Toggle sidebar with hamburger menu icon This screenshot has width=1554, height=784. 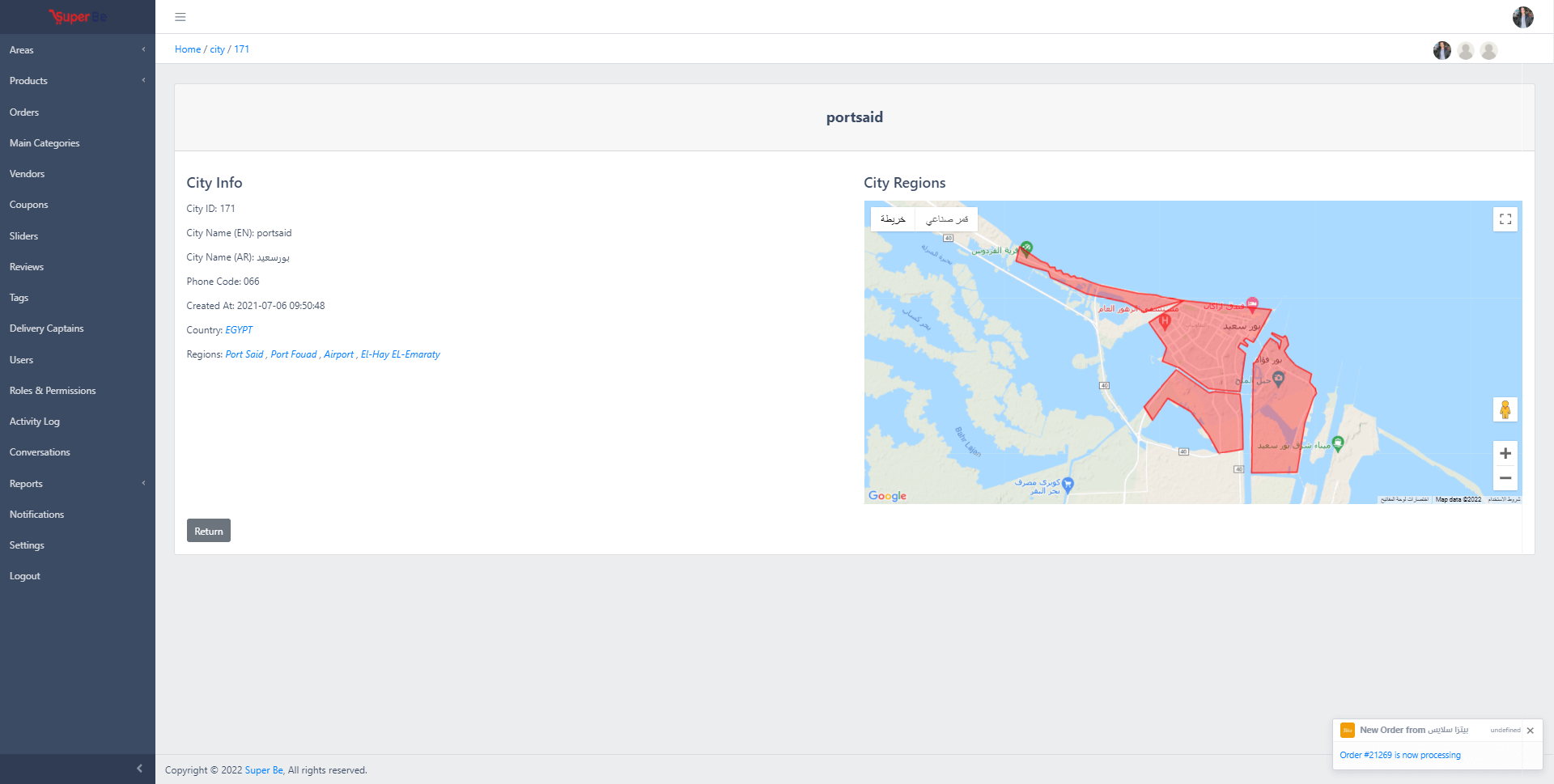[x=180, y=17]
